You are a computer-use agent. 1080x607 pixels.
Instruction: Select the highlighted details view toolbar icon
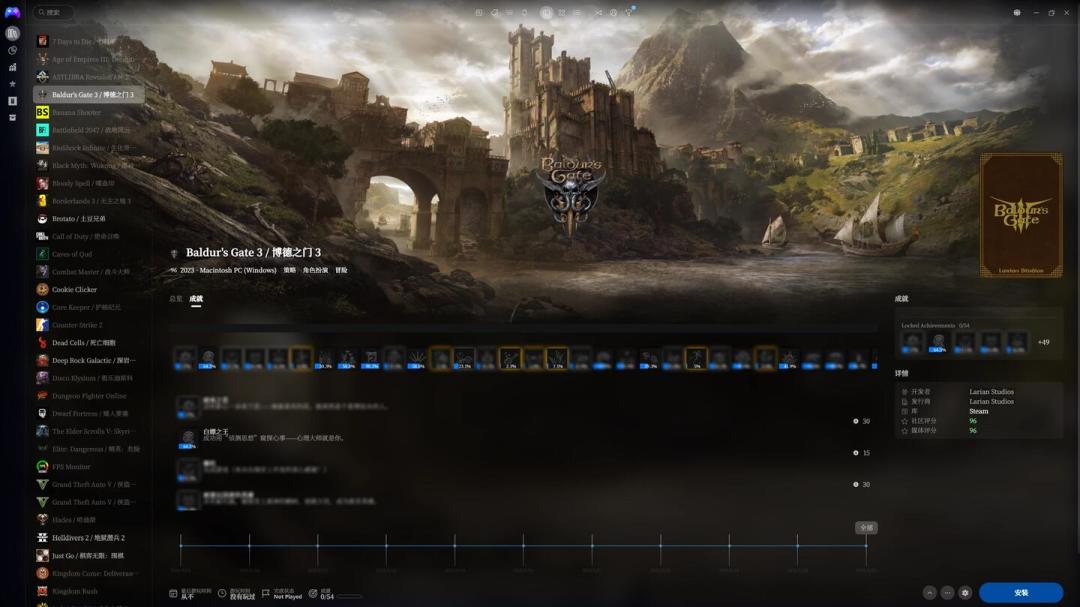[x=546, y=12]
